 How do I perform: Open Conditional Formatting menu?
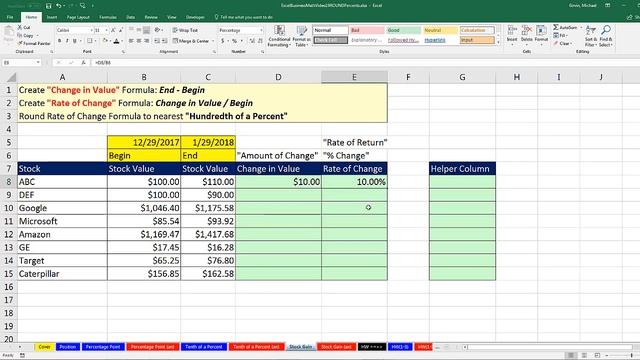[279, 36]
